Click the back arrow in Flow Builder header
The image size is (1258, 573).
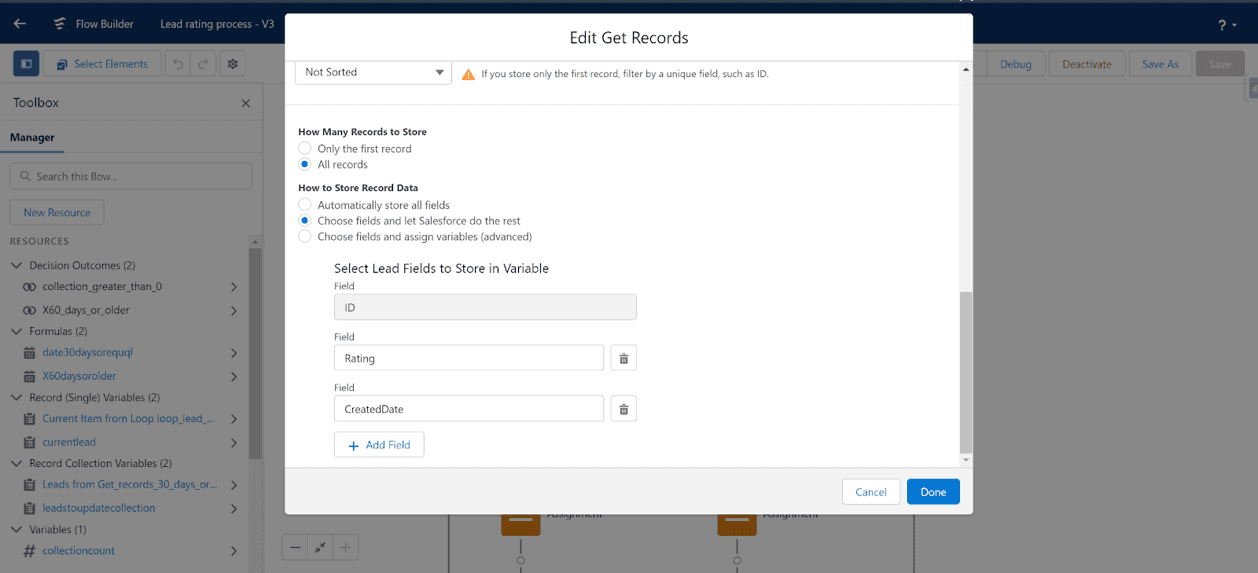click(x=20, y=24)
